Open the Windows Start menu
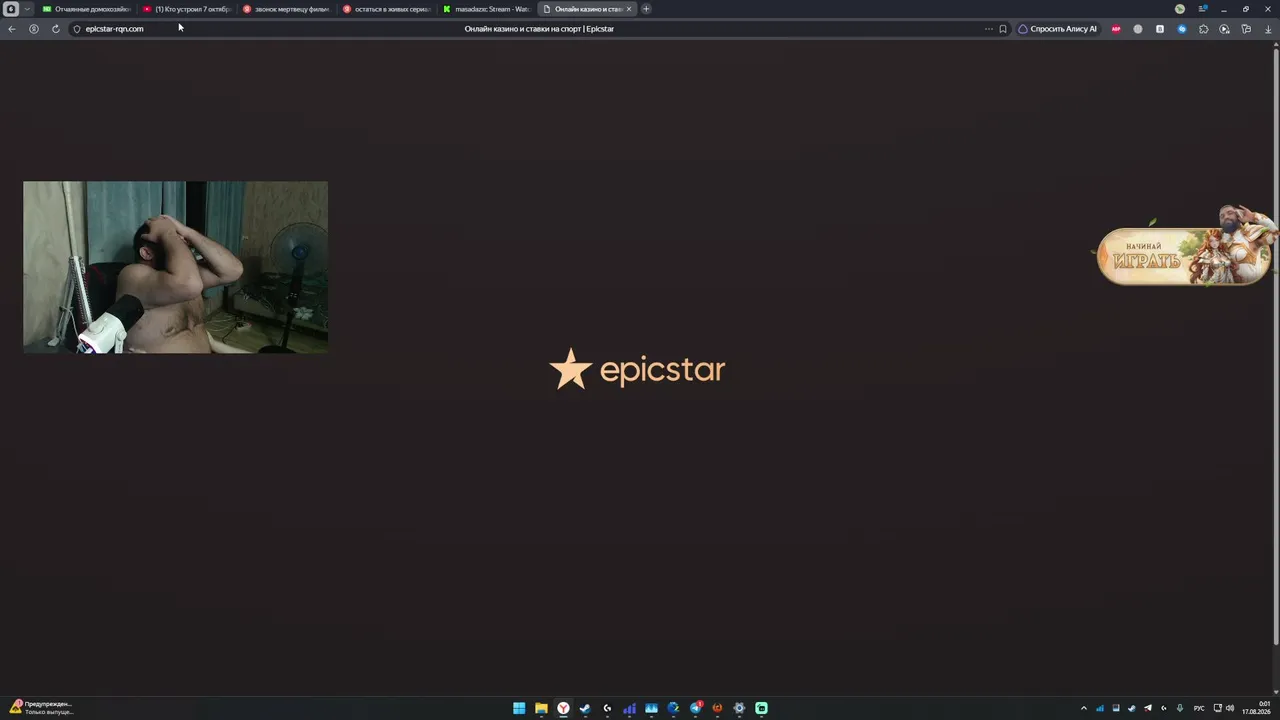This screenshot has height=720, width=1280. pos(519,708)
